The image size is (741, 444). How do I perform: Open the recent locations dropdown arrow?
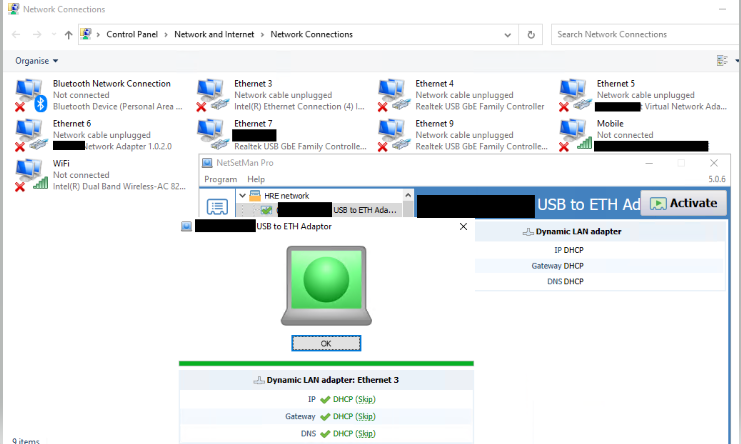click(x=53, y=34)
